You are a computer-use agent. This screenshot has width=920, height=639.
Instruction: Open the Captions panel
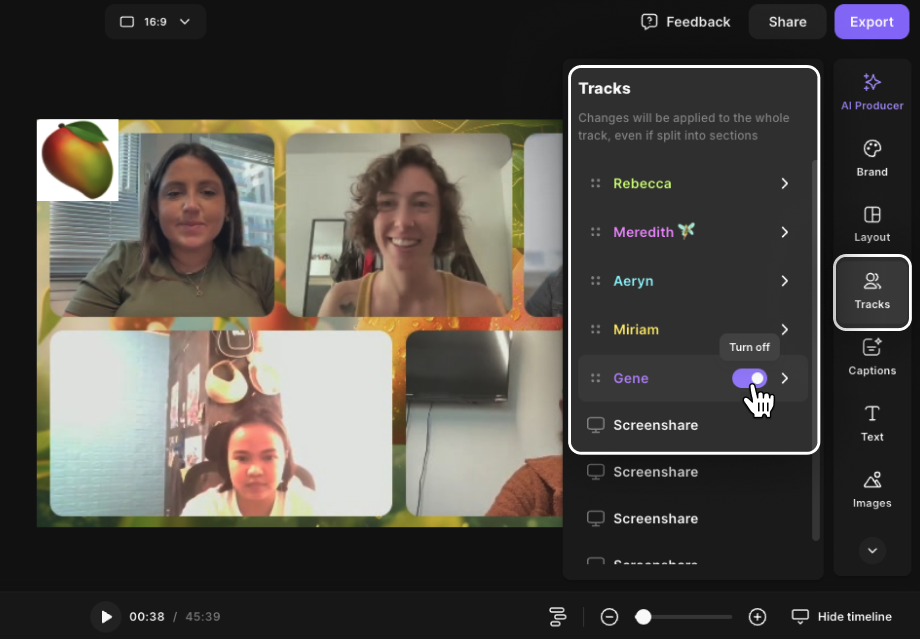872,357
